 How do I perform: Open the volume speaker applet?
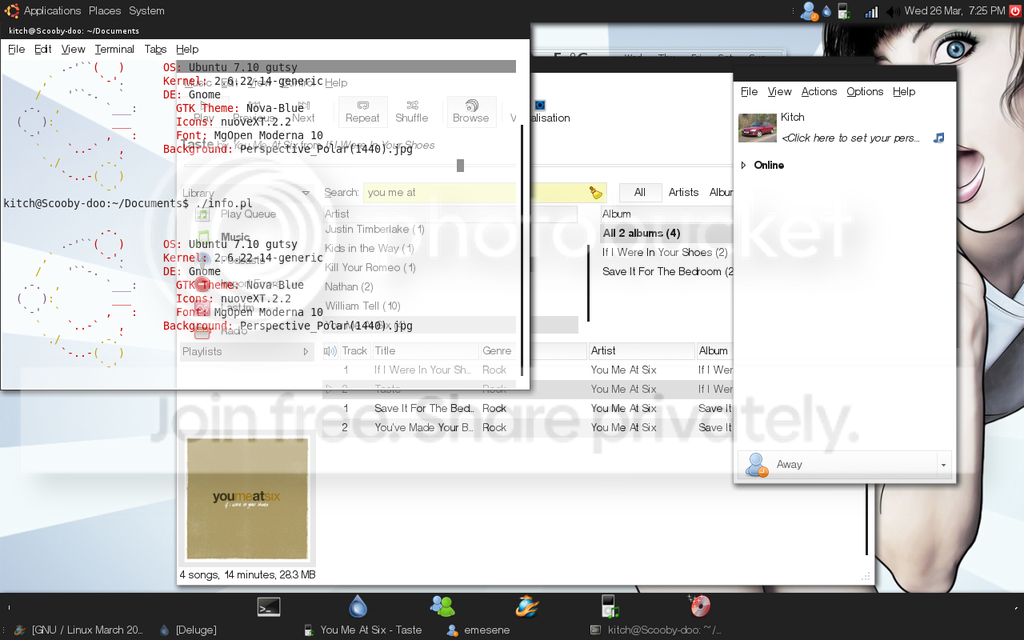point(893,11)
